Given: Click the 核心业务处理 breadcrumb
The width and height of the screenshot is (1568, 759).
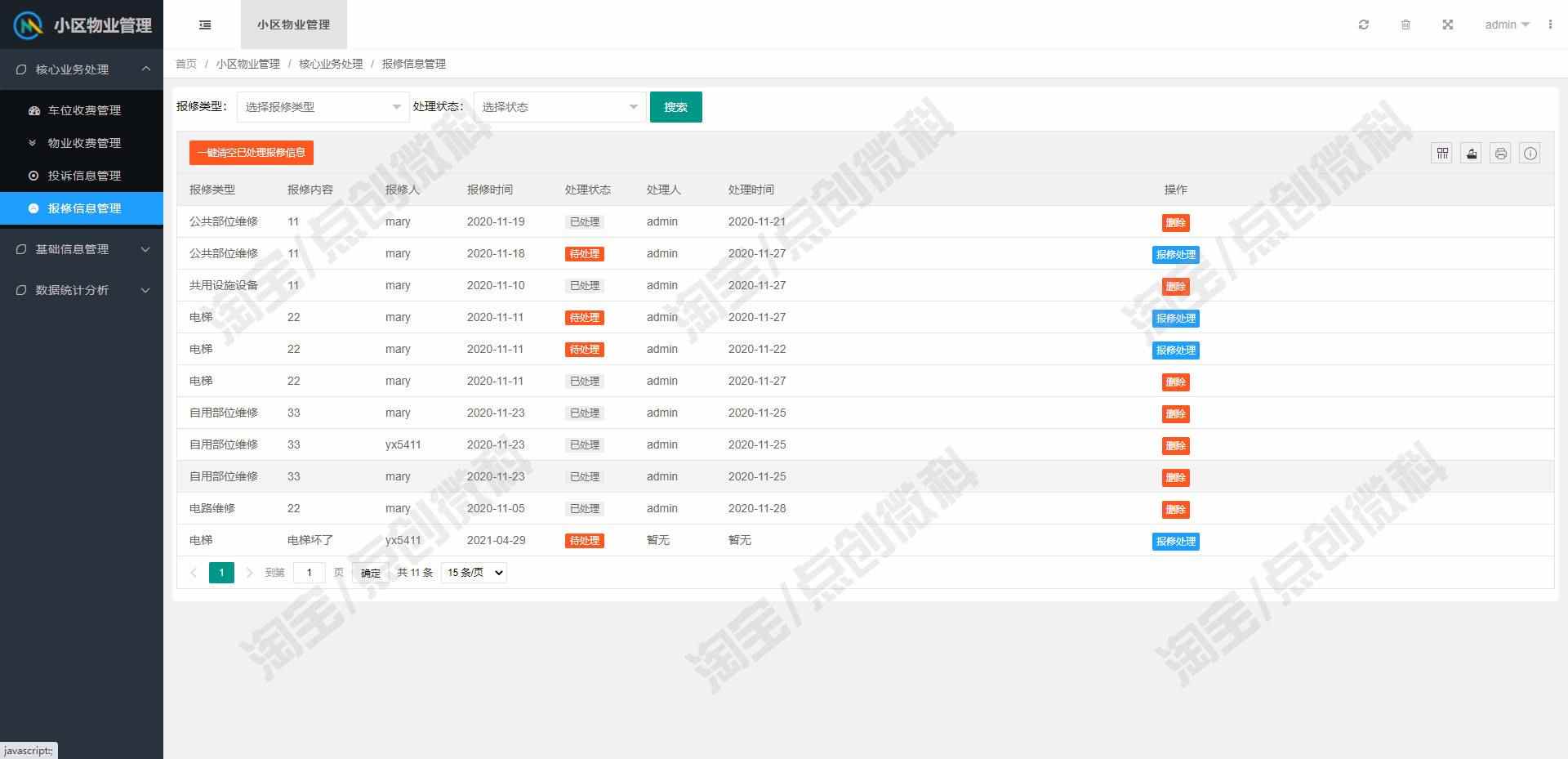Looking at the screenshot, I should pyautogui.click(x=331, y=64).
